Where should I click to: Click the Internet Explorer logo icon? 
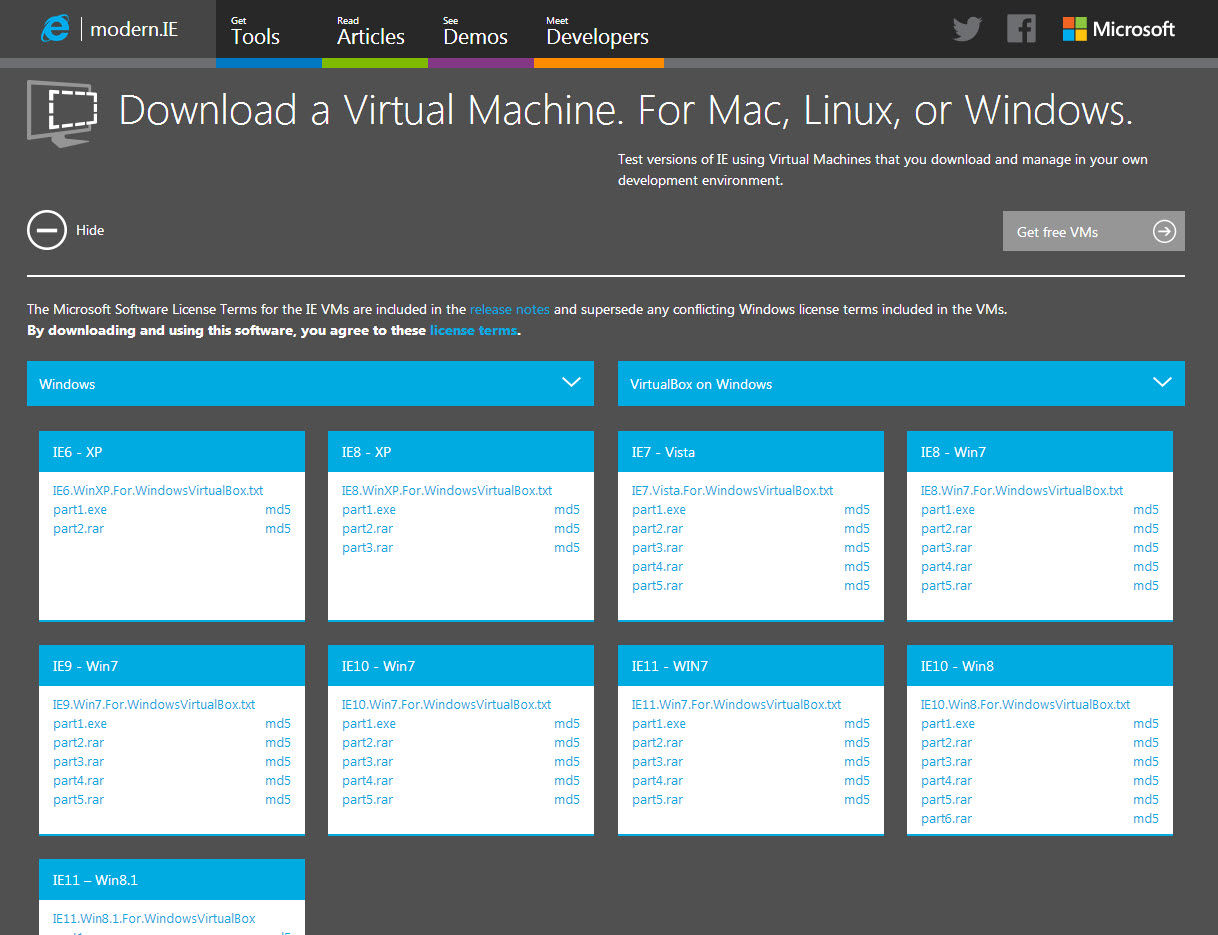pyautogui.click(x=55, y=28)
